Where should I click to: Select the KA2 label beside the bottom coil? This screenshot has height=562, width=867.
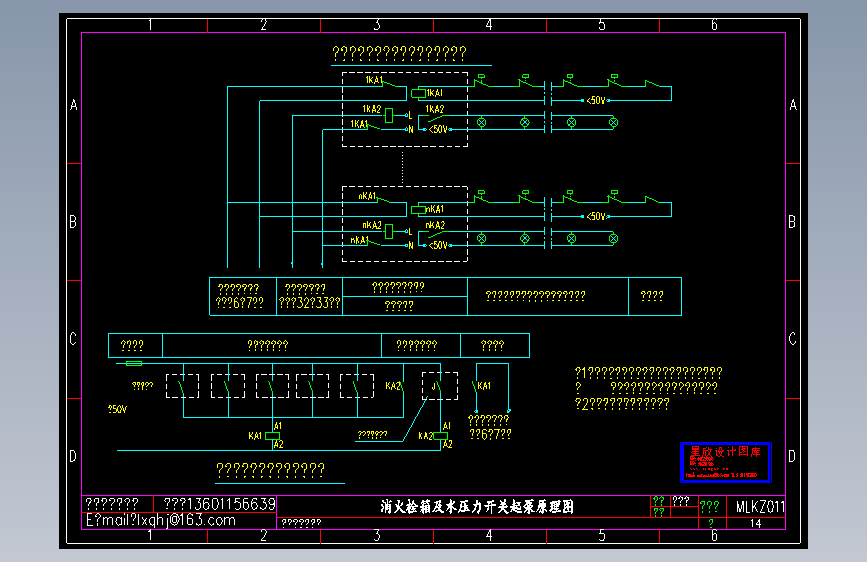pos(425,436)
